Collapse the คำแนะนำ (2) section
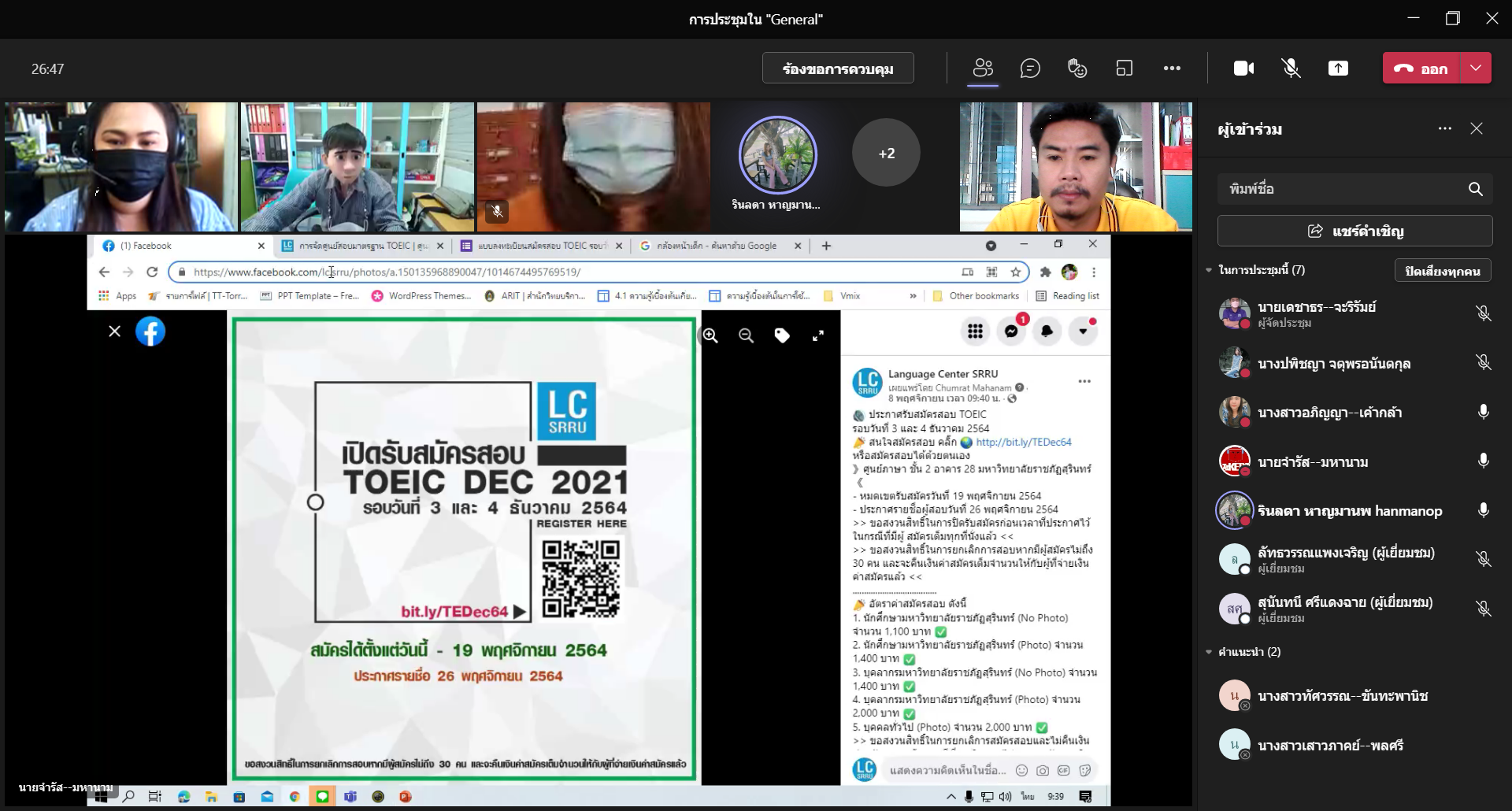The height and width of the screenshot is (811, 1512). point(1210,652)
